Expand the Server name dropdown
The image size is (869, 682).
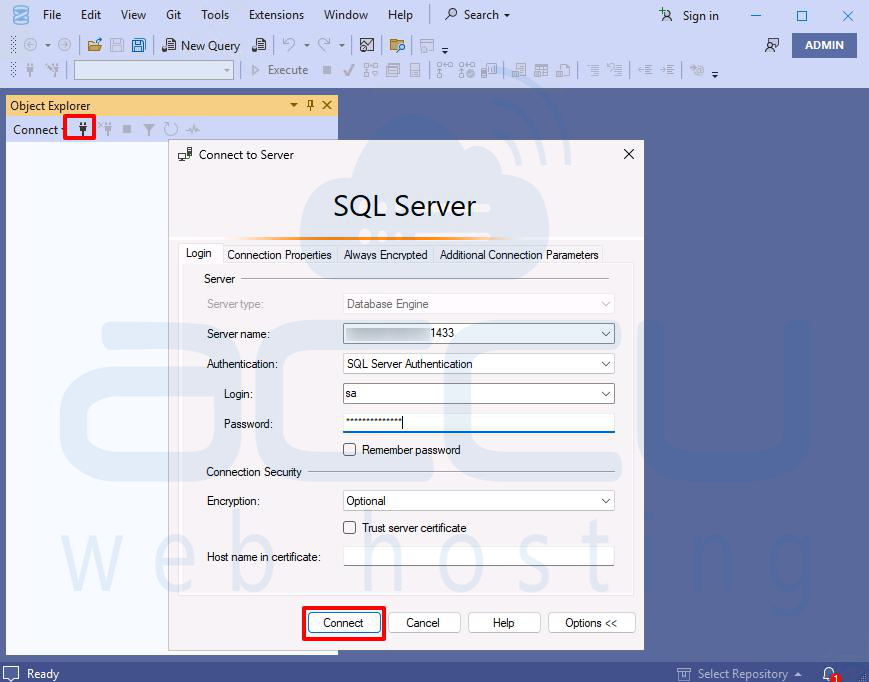[x=608, y=333]
